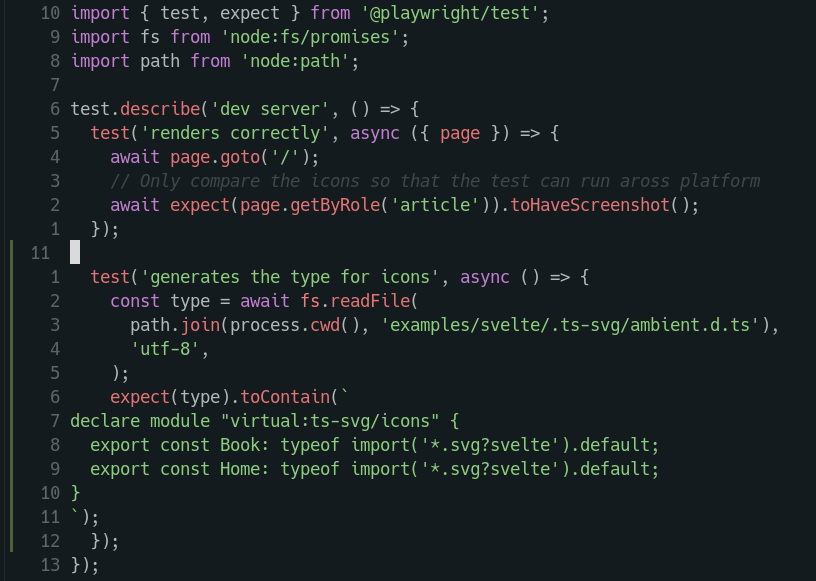
Task: Click the 'article' role string
Action: (435, 205)
